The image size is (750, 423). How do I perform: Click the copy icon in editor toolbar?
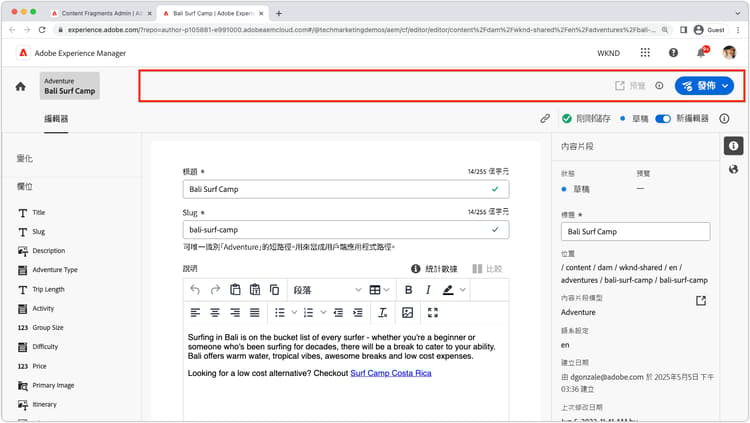point(275,289)
